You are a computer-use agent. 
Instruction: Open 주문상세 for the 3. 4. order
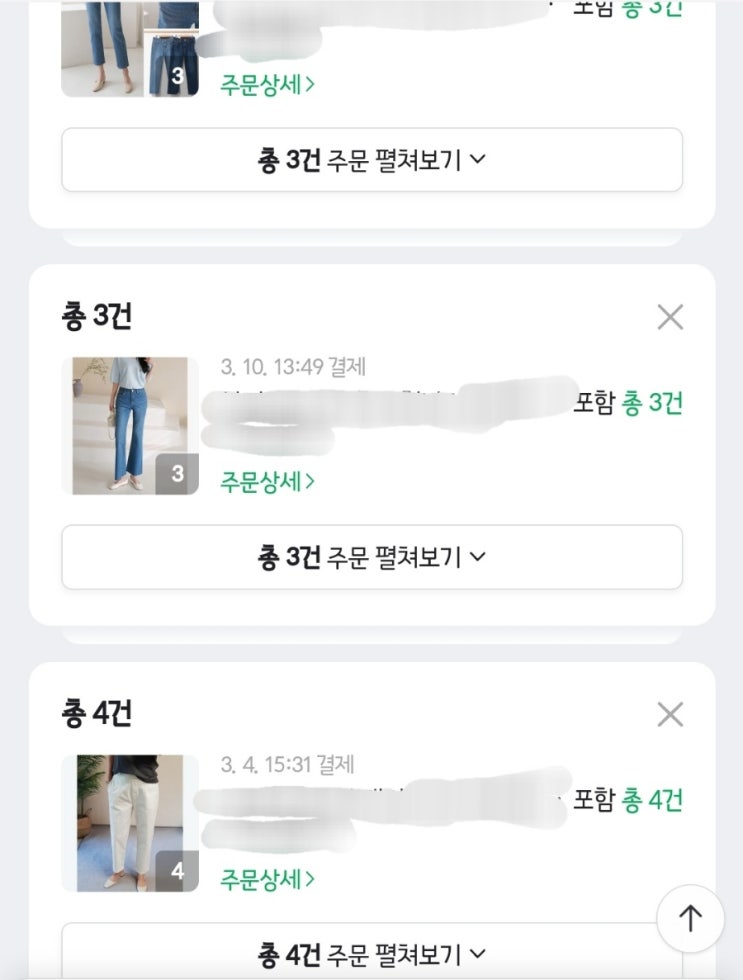coord(268,879)
